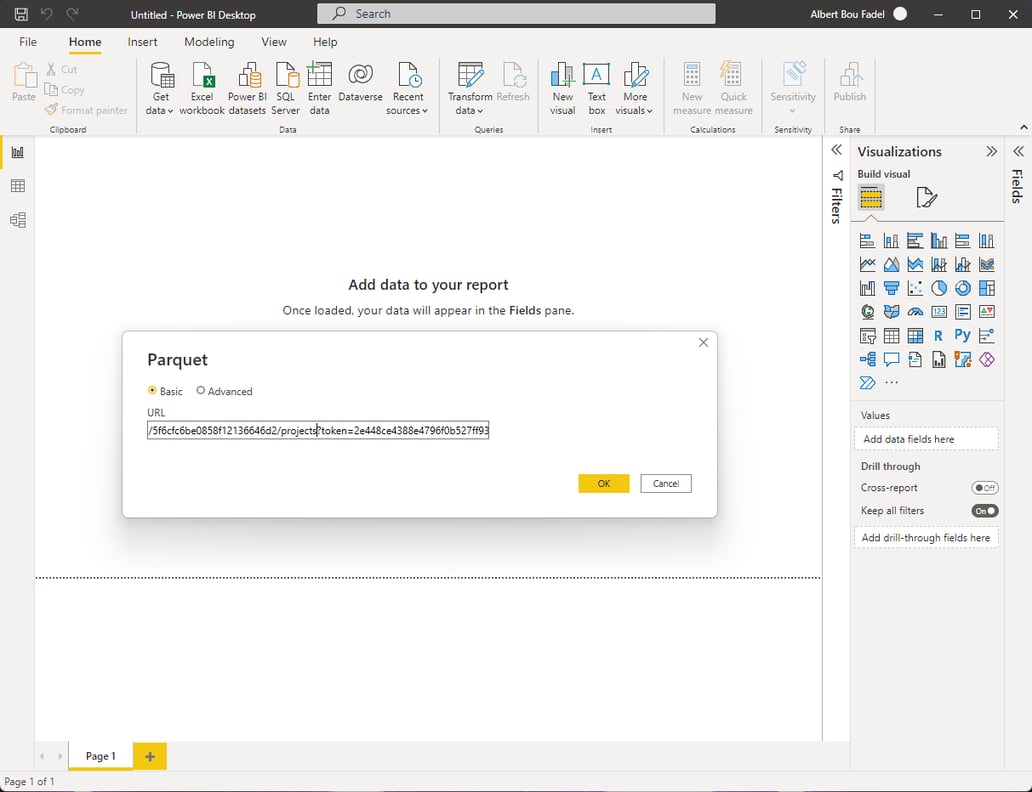Select the treemap visual
The width and height of the screenshot is (1032, 792).
(x=986, y=288)
